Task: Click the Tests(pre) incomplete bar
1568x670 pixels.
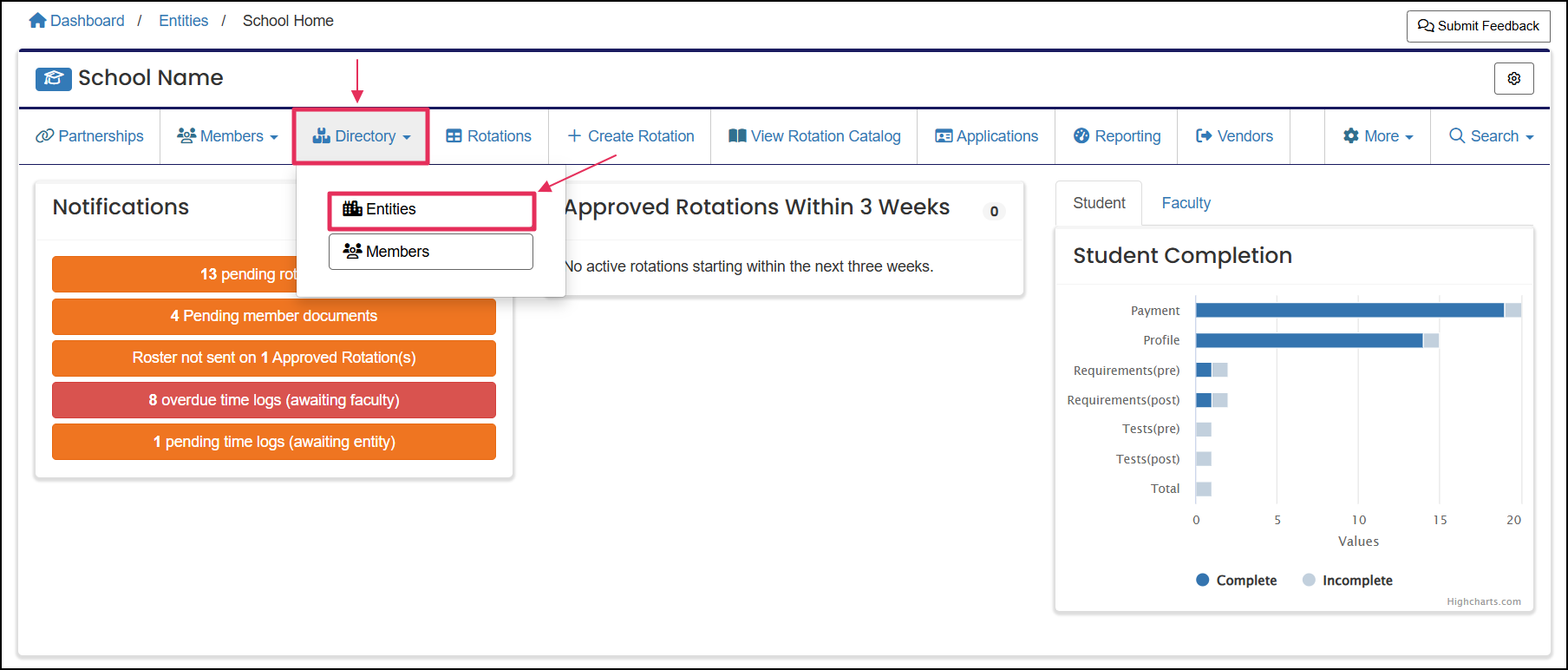Action: click(x=1204, y=430)
